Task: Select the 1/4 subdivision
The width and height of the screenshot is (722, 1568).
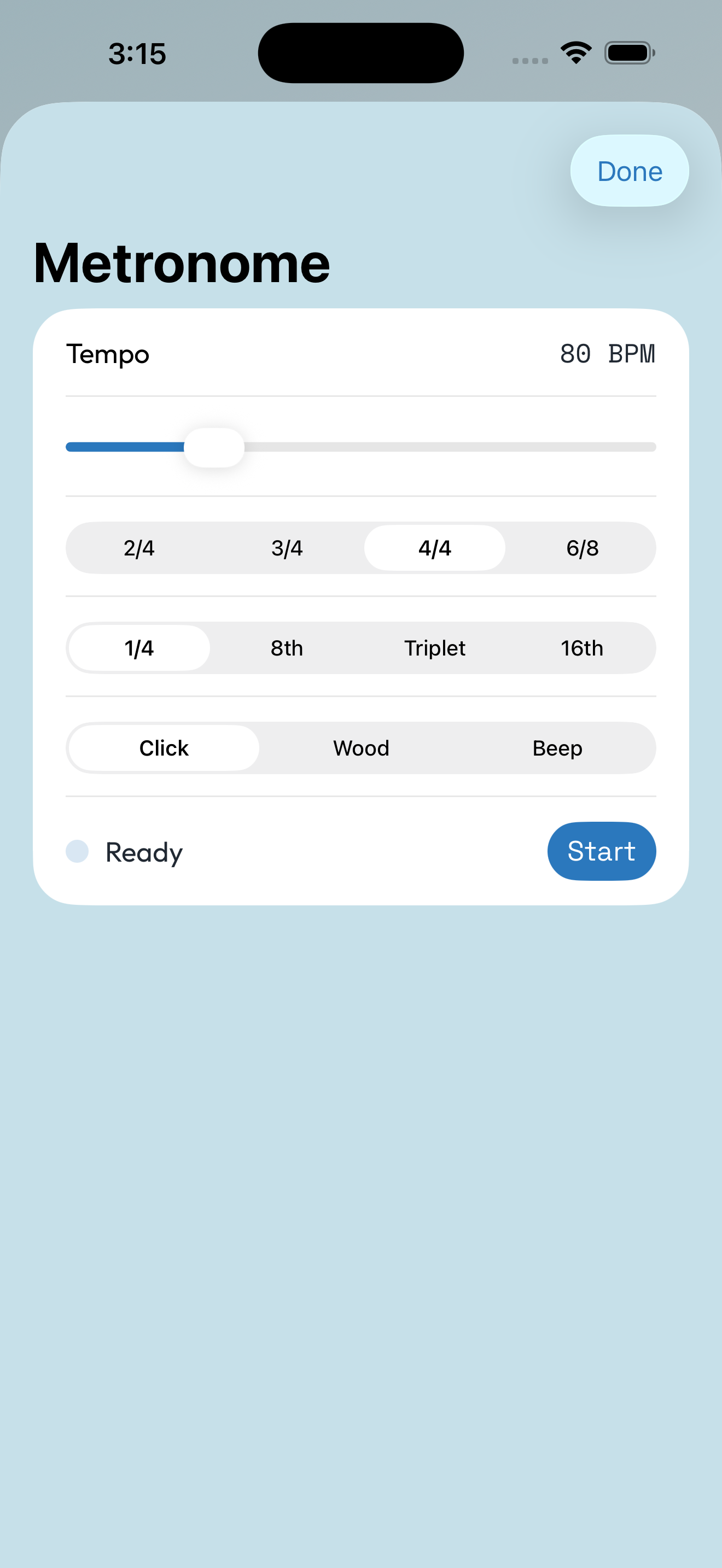Action: pos(139,648)
